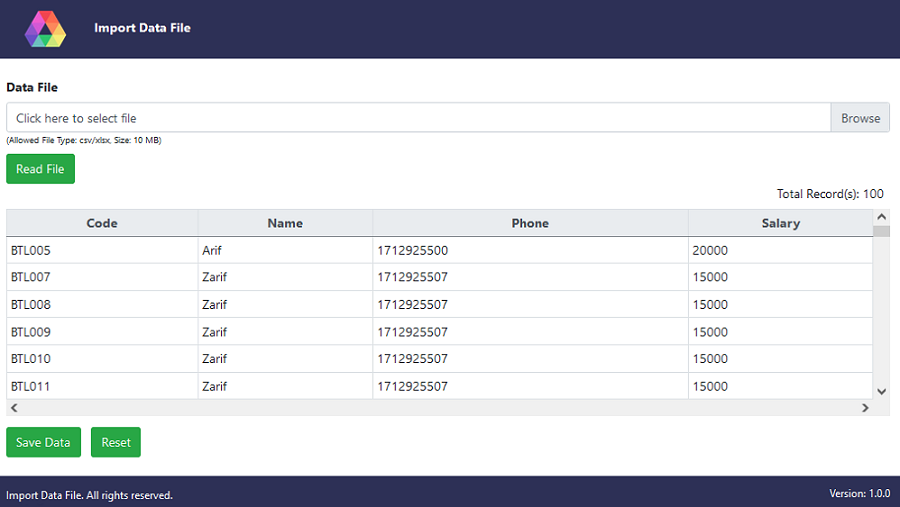Click the scroll right arrow below table
The height and width of the screenshot is (507, 900).
[866, 408]
